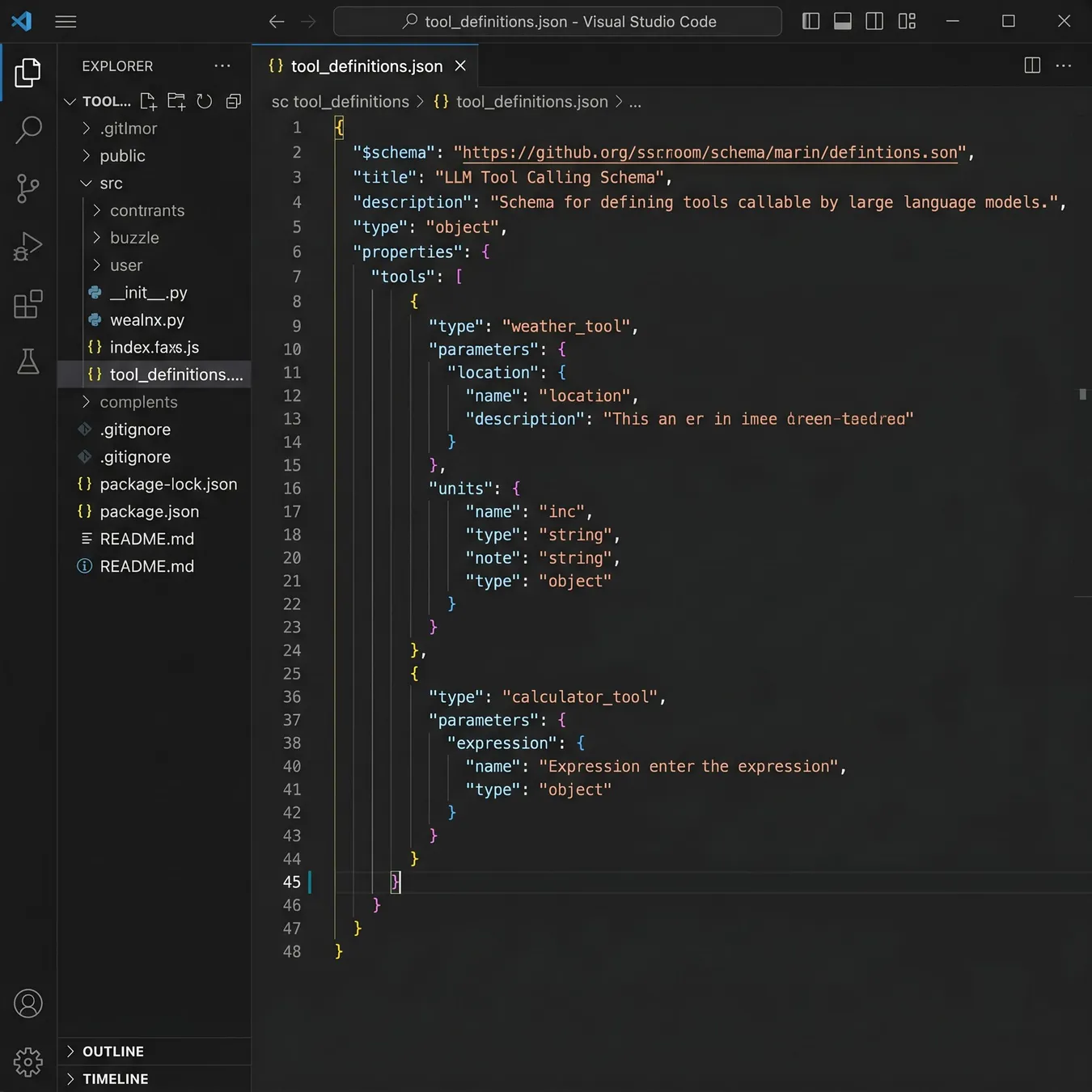This screenshot has height=1092, width=1092.
Task: Toggle the secondary side bar
Action: pos(874,22)
